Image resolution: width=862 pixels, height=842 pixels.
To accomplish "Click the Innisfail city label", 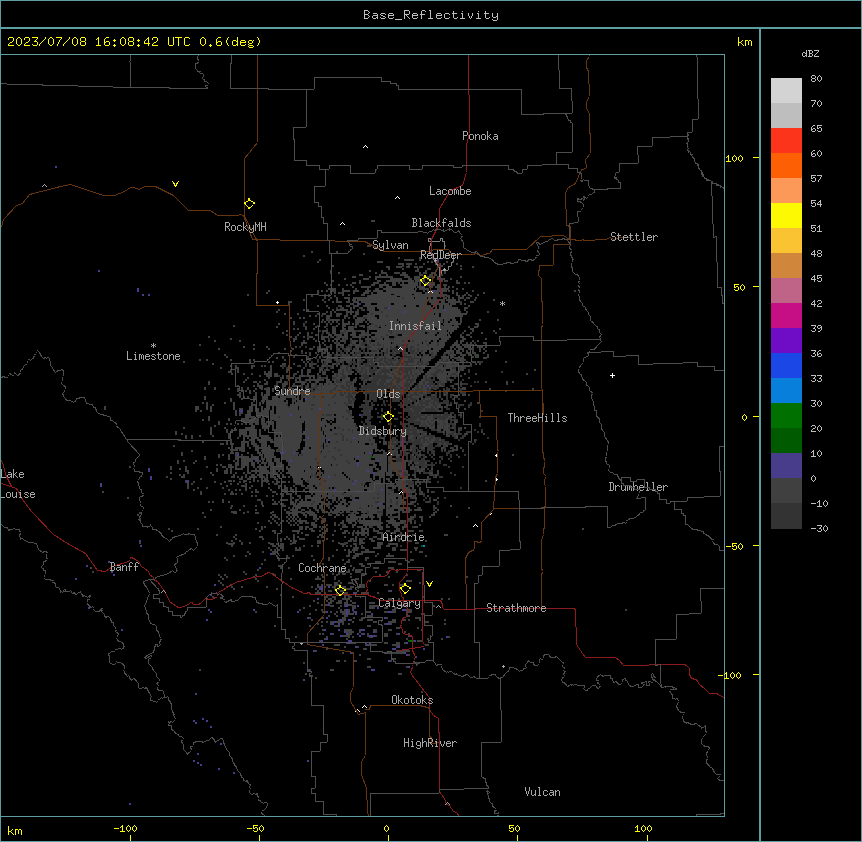I will pyautogui.click(x=416, y=326).
